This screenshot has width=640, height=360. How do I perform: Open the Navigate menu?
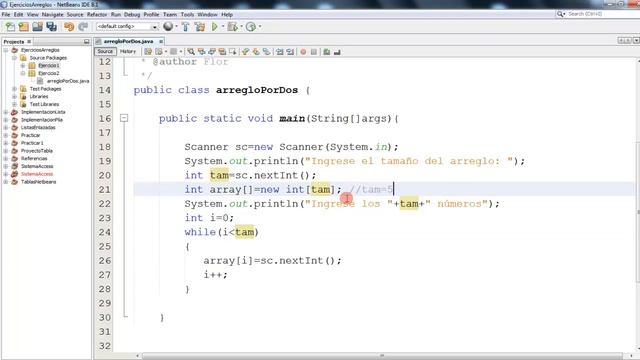(53, 15)
